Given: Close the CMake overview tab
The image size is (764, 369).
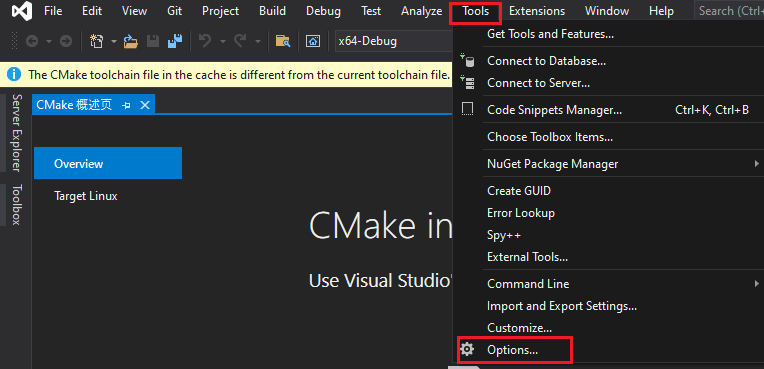Looking at the screenshot, I should [145, 105].
